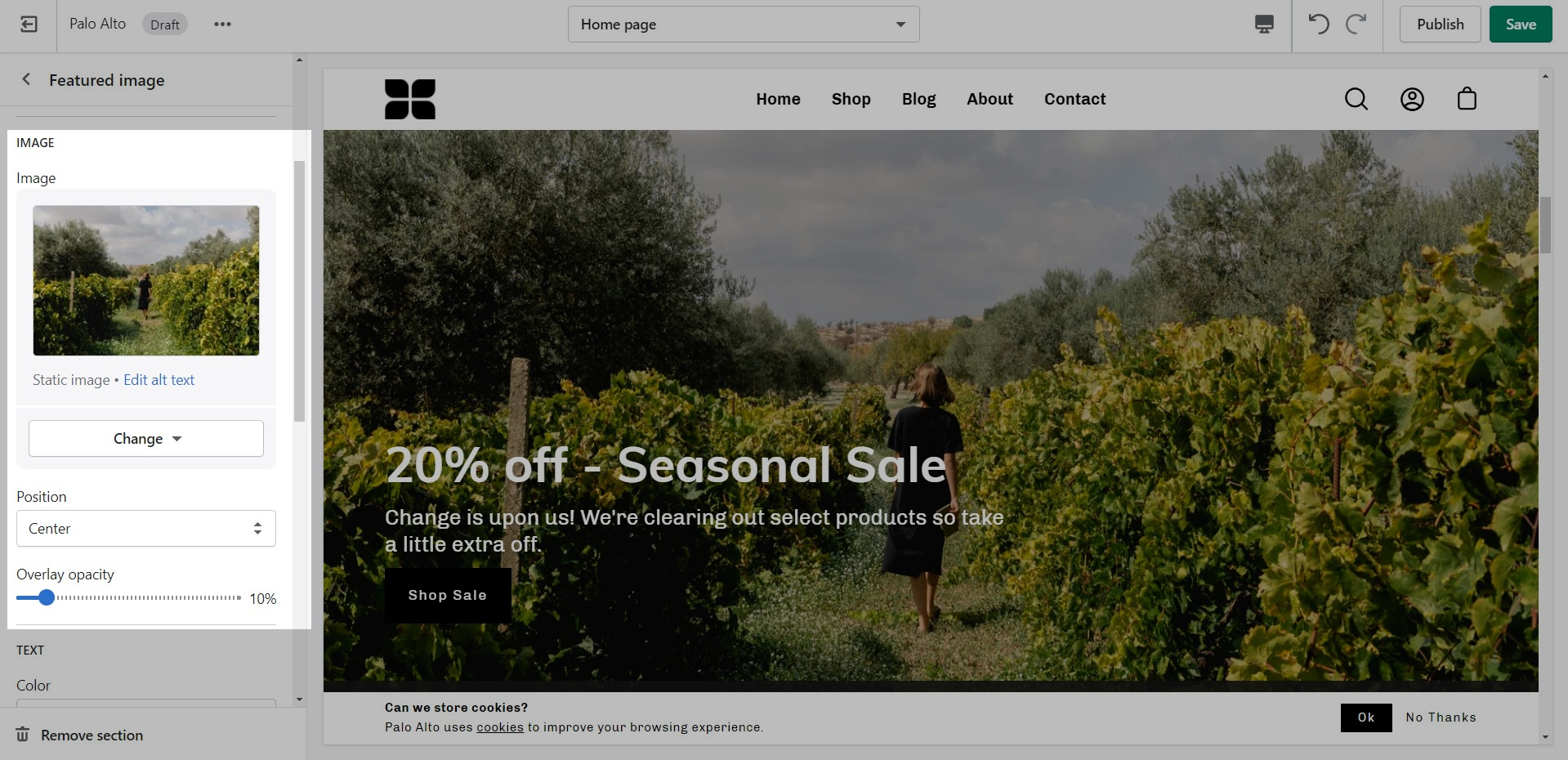Click the store logo in preview
The image size is (1568, 760).
pos(410,99)
